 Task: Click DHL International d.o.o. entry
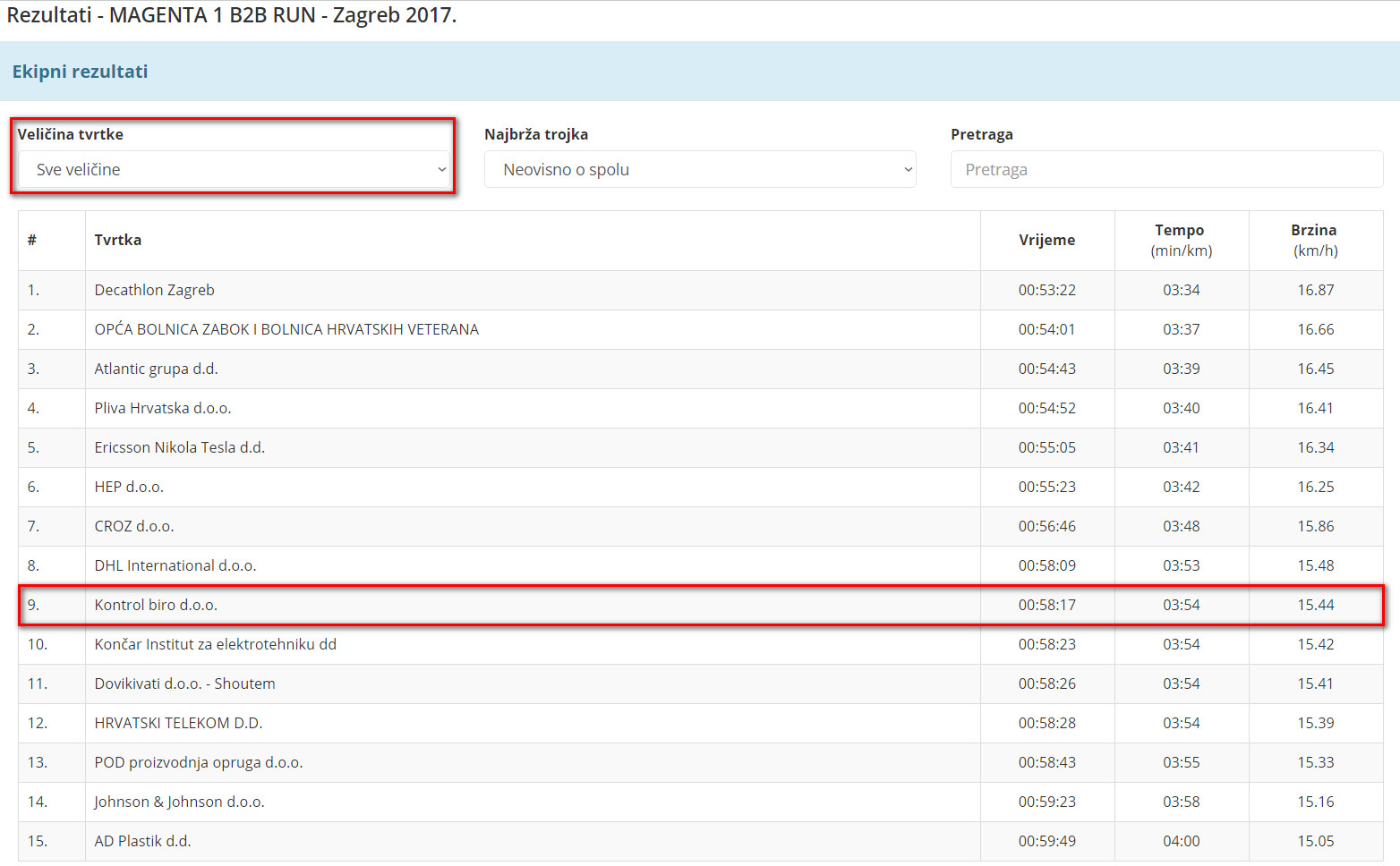[x=175, y=565]
